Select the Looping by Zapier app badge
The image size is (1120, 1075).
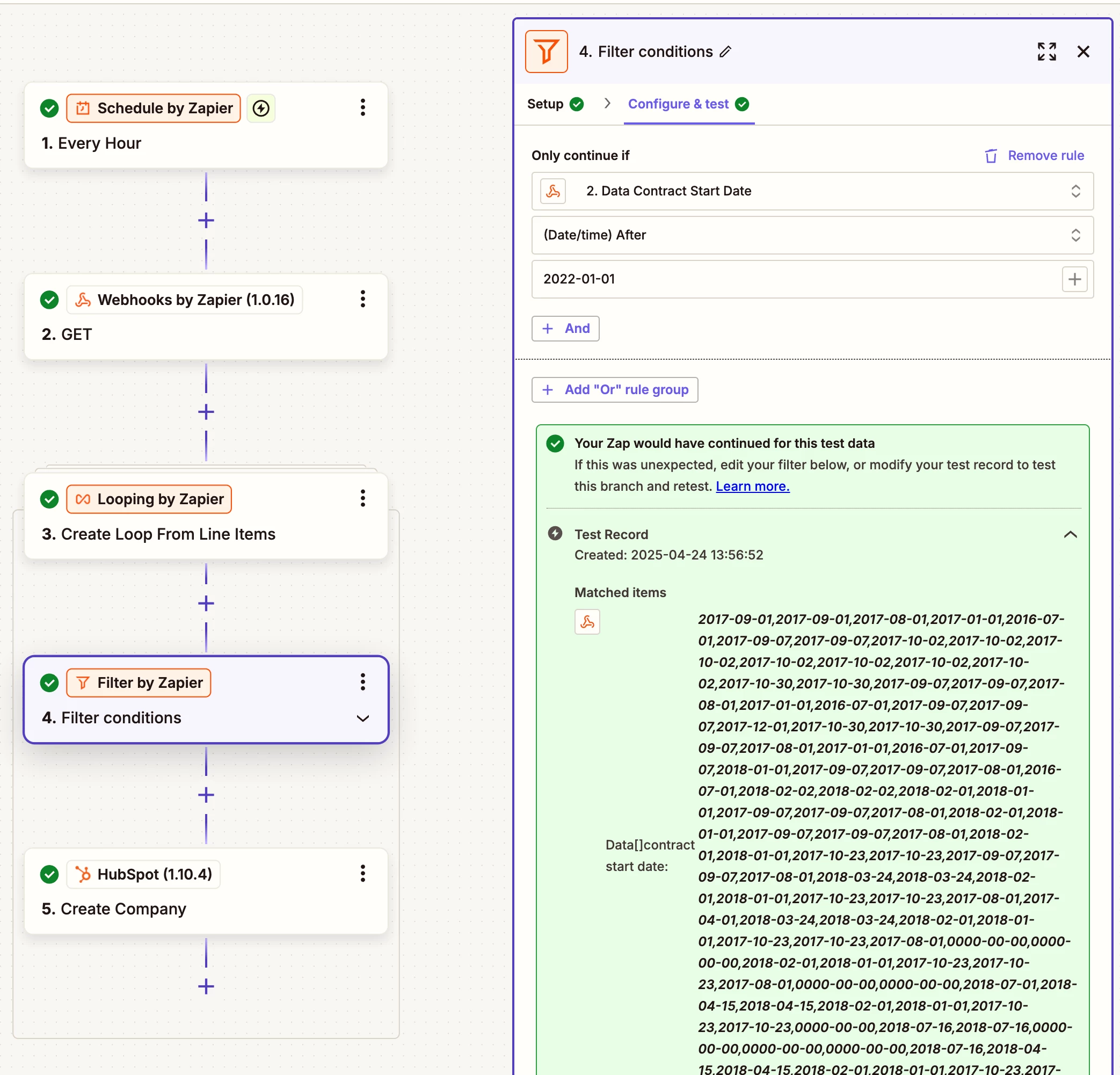[x=149, y=499]
